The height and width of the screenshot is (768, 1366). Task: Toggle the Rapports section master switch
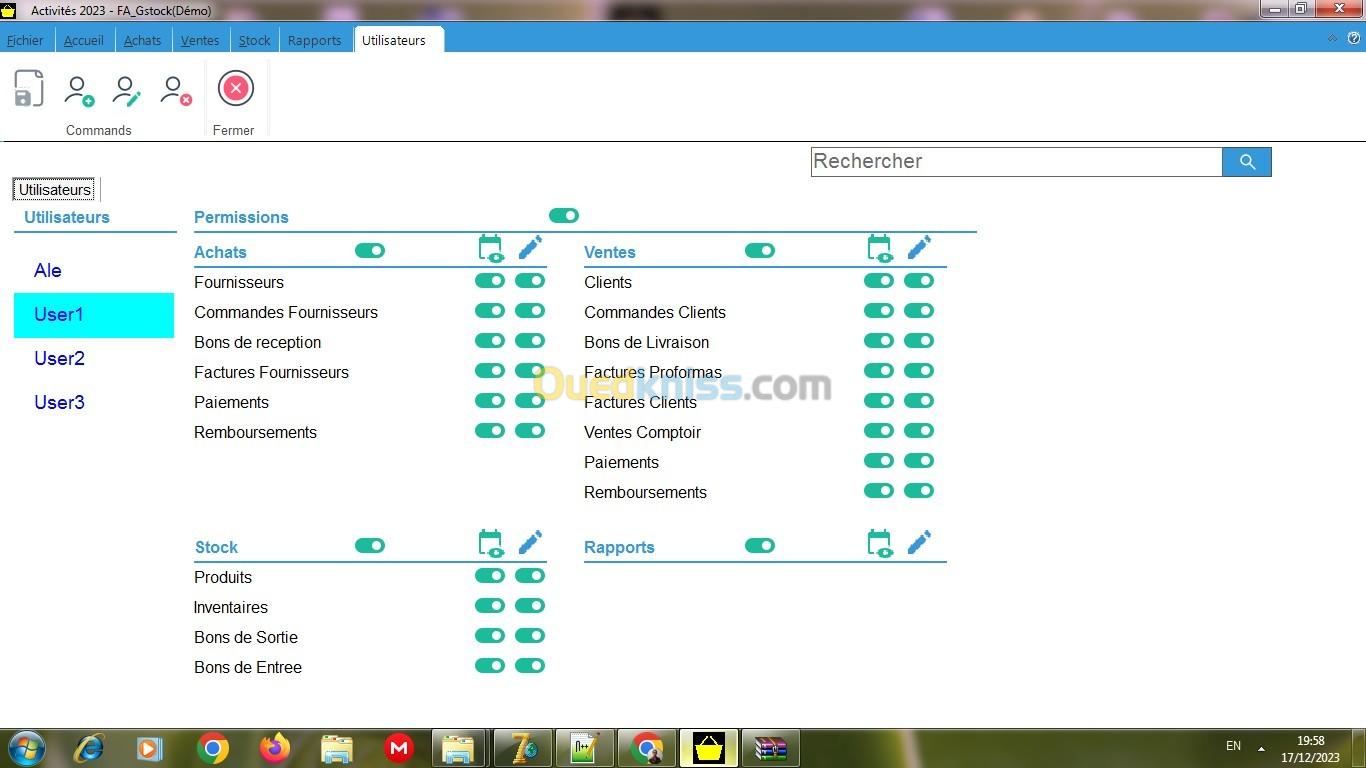tap(760, 546)
